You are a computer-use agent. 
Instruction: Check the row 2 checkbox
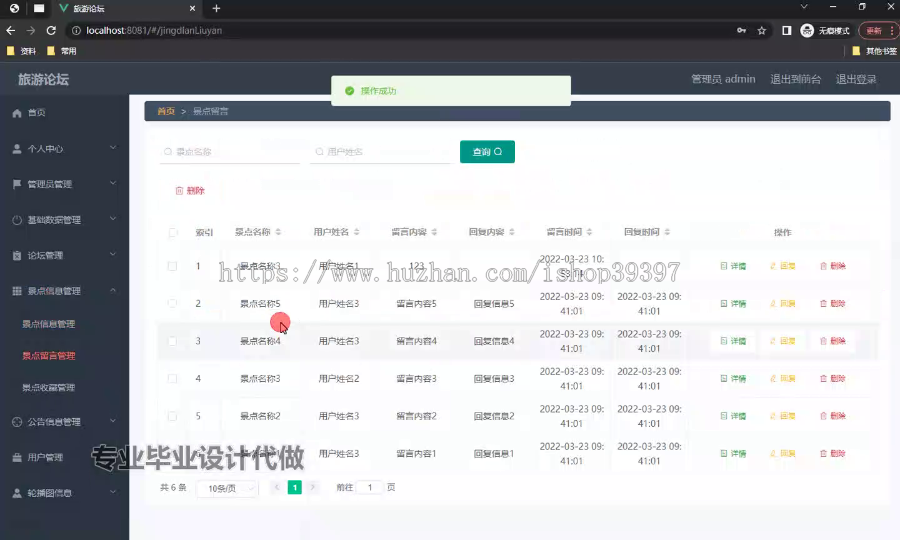coord(172,304)
